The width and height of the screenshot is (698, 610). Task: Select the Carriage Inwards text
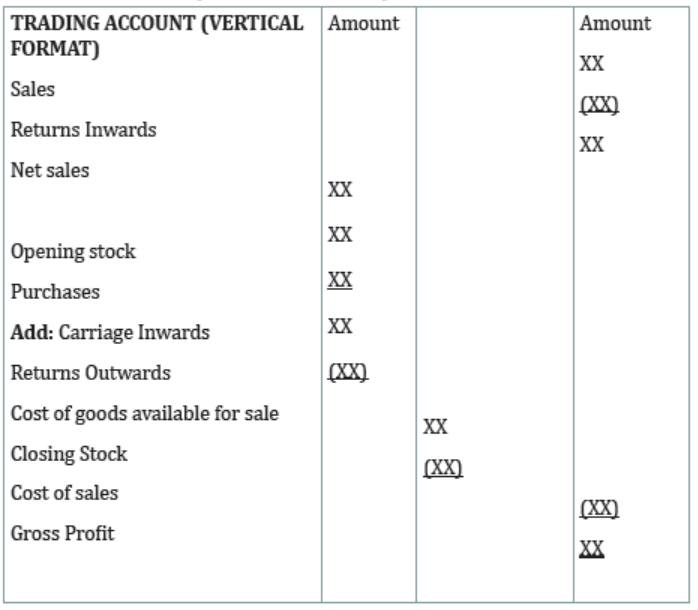click(134, 333)
